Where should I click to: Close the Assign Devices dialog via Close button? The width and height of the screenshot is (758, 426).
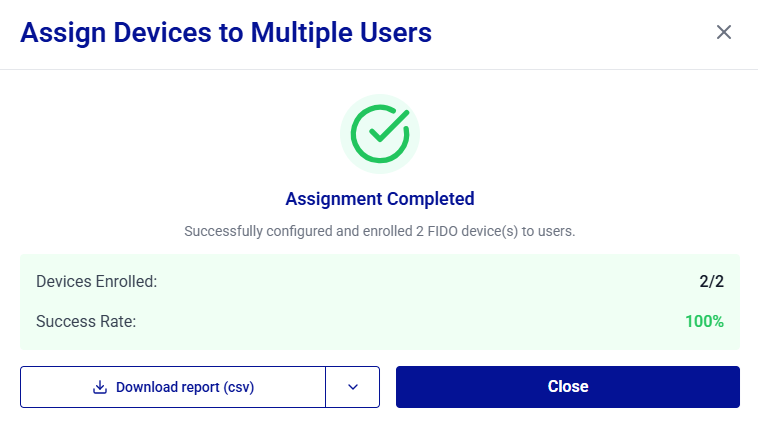coord(568,387)
